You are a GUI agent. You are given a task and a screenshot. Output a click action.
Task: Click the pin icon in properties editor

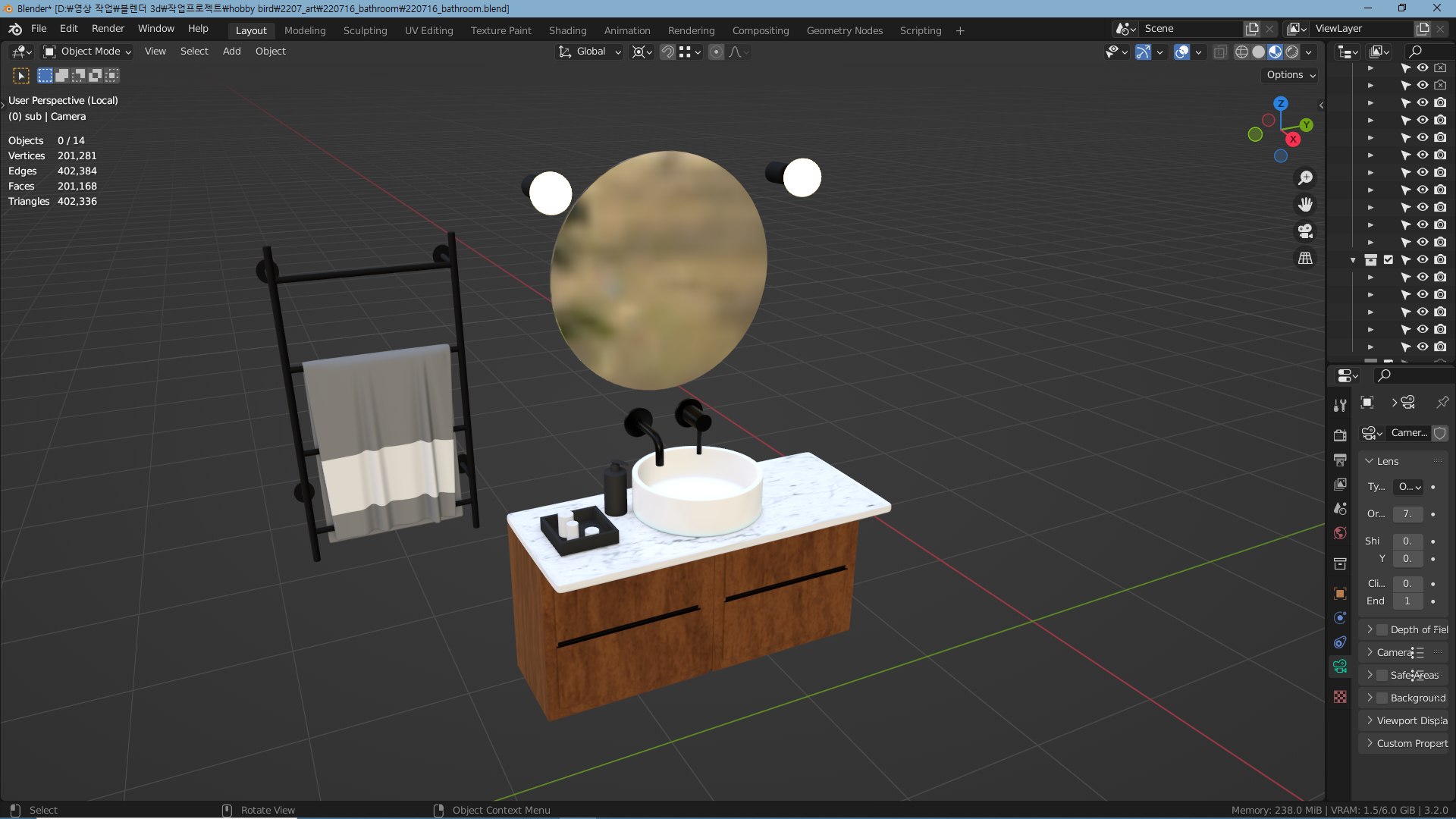click(x=1442, y=402)
